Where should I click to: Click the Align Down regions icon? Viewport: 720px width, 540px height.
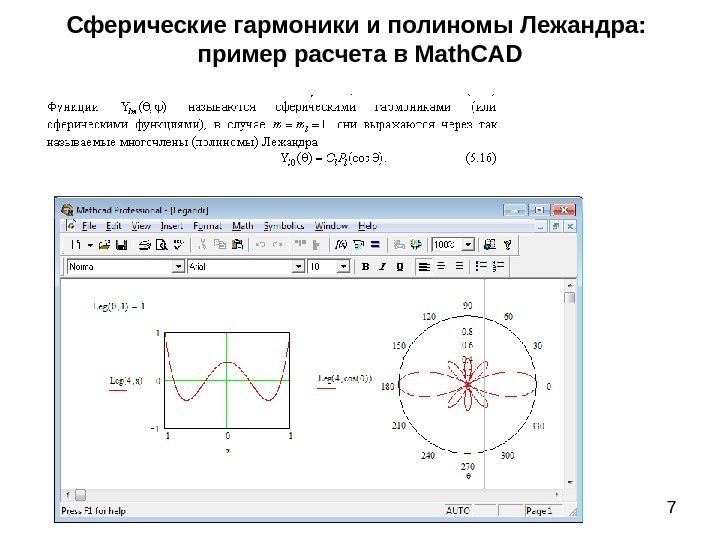[316, 245]
